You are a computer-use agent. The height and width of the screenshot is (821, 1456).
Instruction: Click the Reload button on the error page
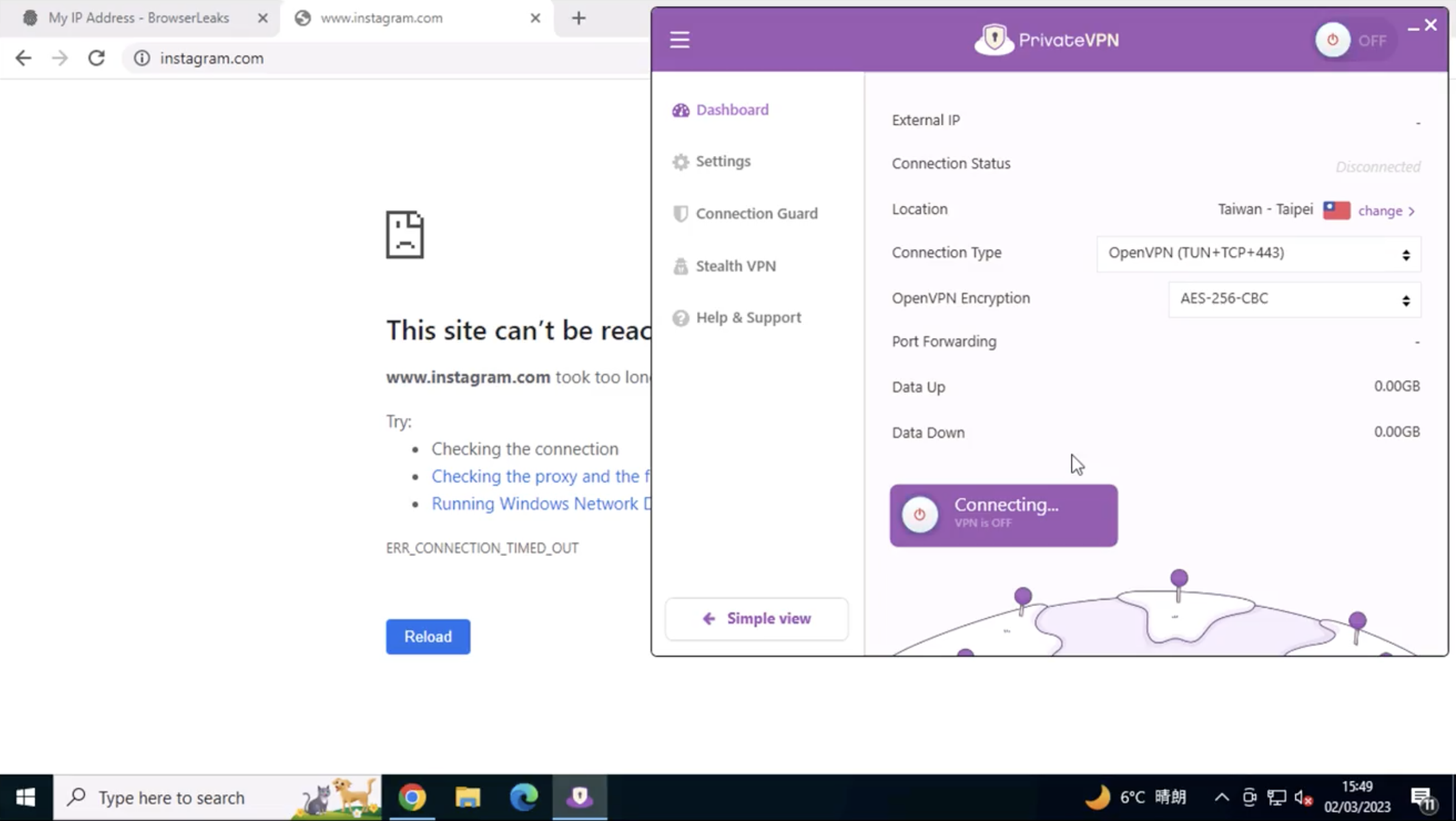[427, 636]
